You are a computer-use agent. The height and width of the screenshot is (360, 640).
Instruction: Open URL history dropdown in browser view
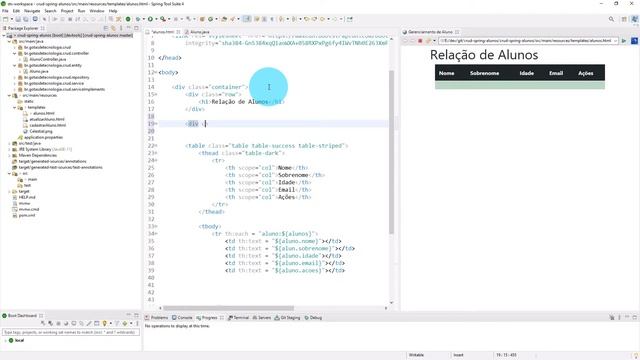point(616,41)
